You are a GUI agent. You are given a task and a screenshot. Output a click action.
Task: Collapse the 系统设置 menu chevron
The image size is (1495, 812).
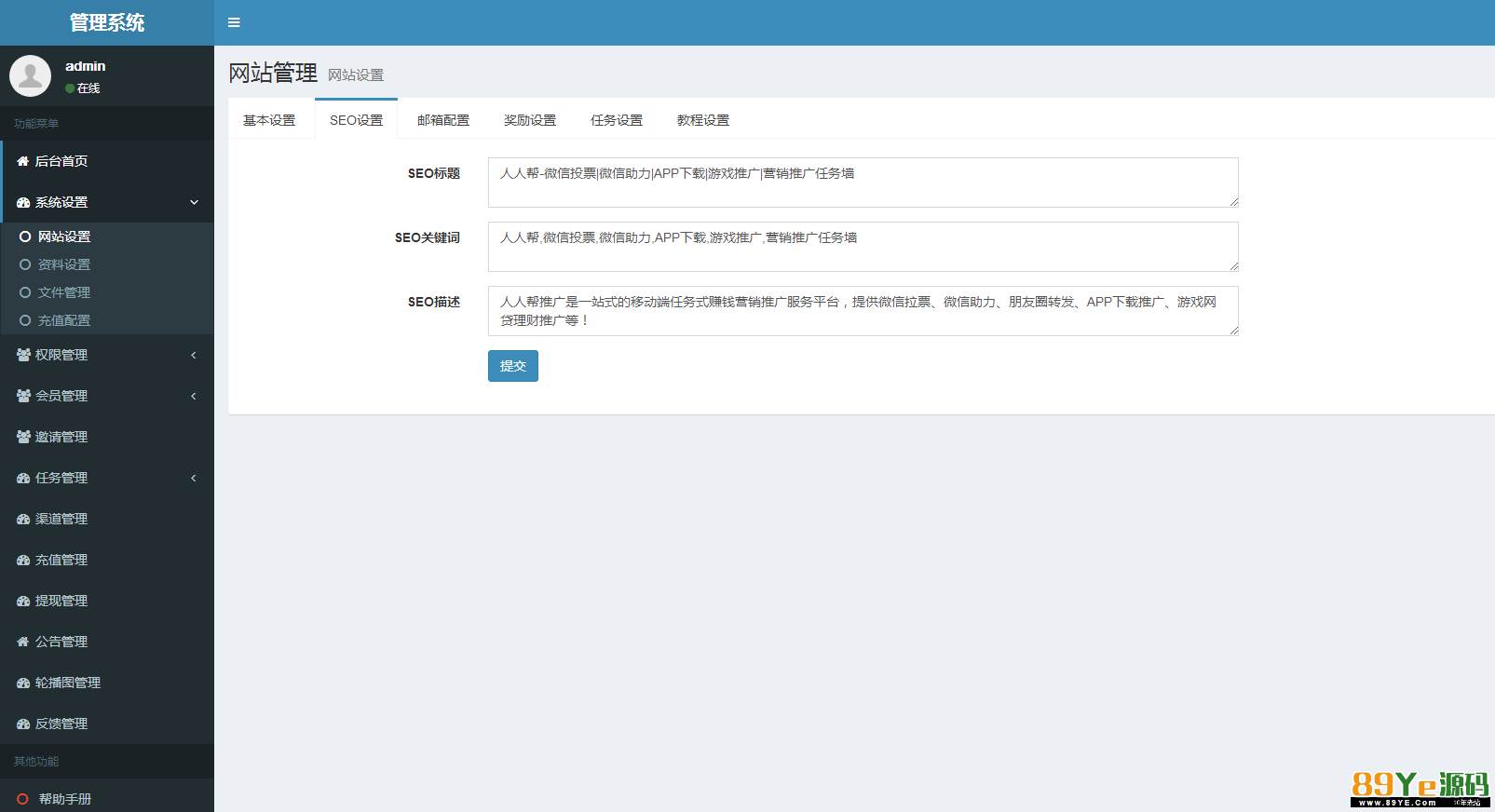coord(194,202)
